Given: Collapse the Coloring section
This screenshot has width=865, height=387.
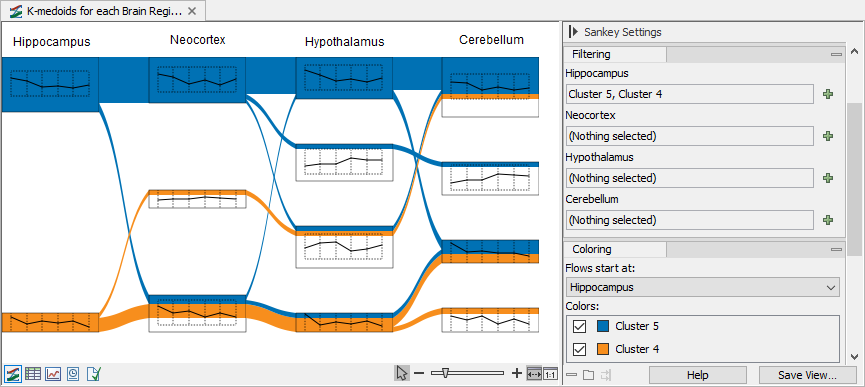Looking at the screenshot, I should 836,250.
